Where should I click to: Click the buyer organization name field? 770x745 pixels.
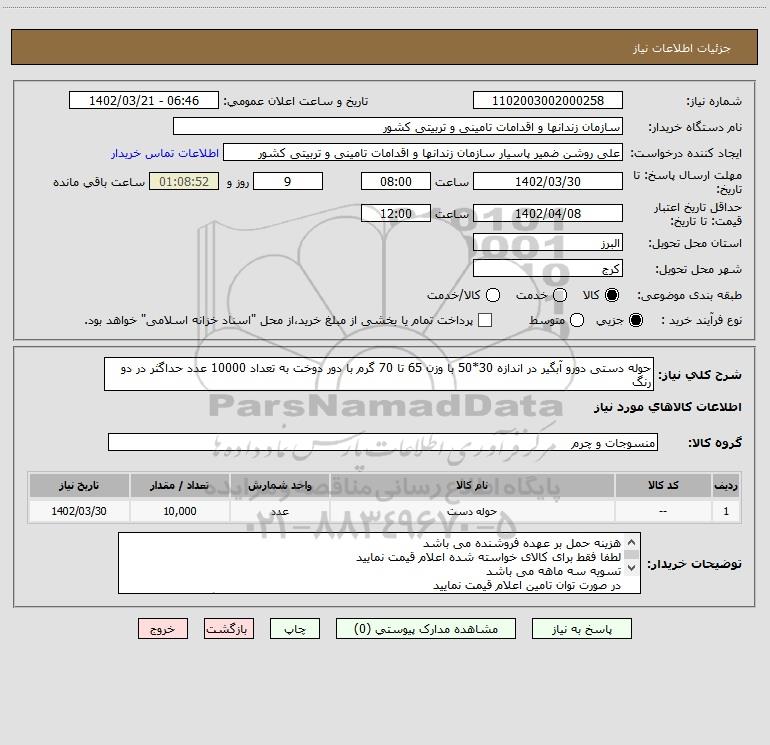398,127
